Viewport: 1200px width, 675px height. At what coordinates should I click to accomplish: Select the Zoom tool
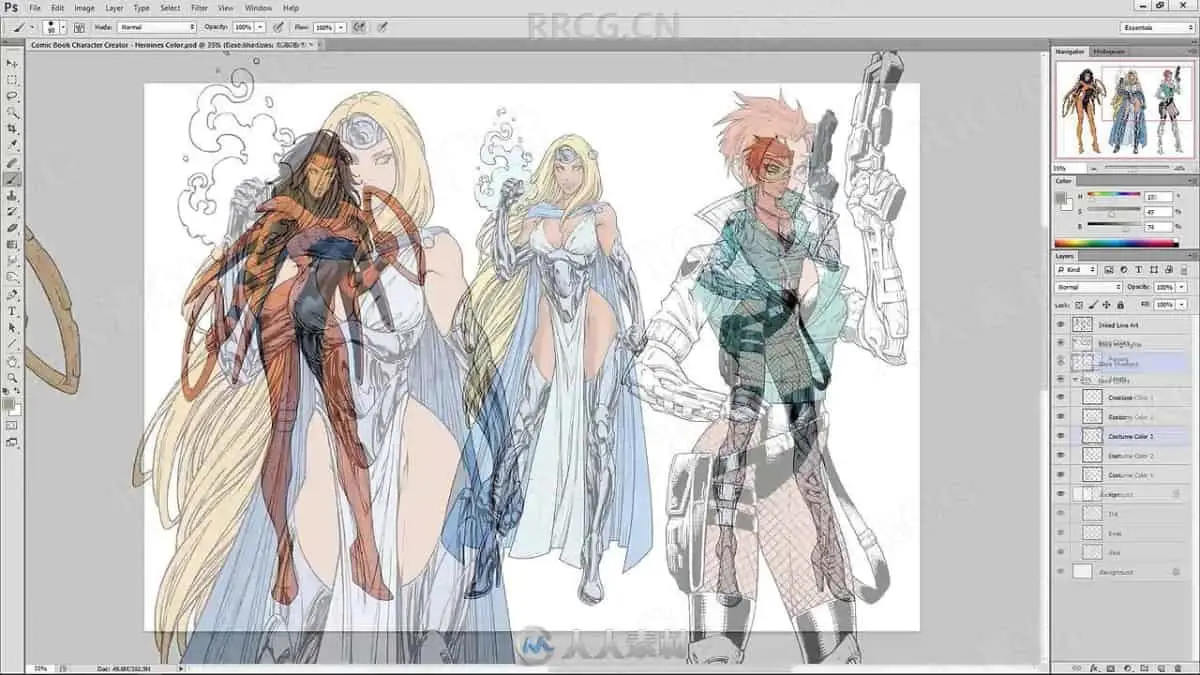point(12,377)
